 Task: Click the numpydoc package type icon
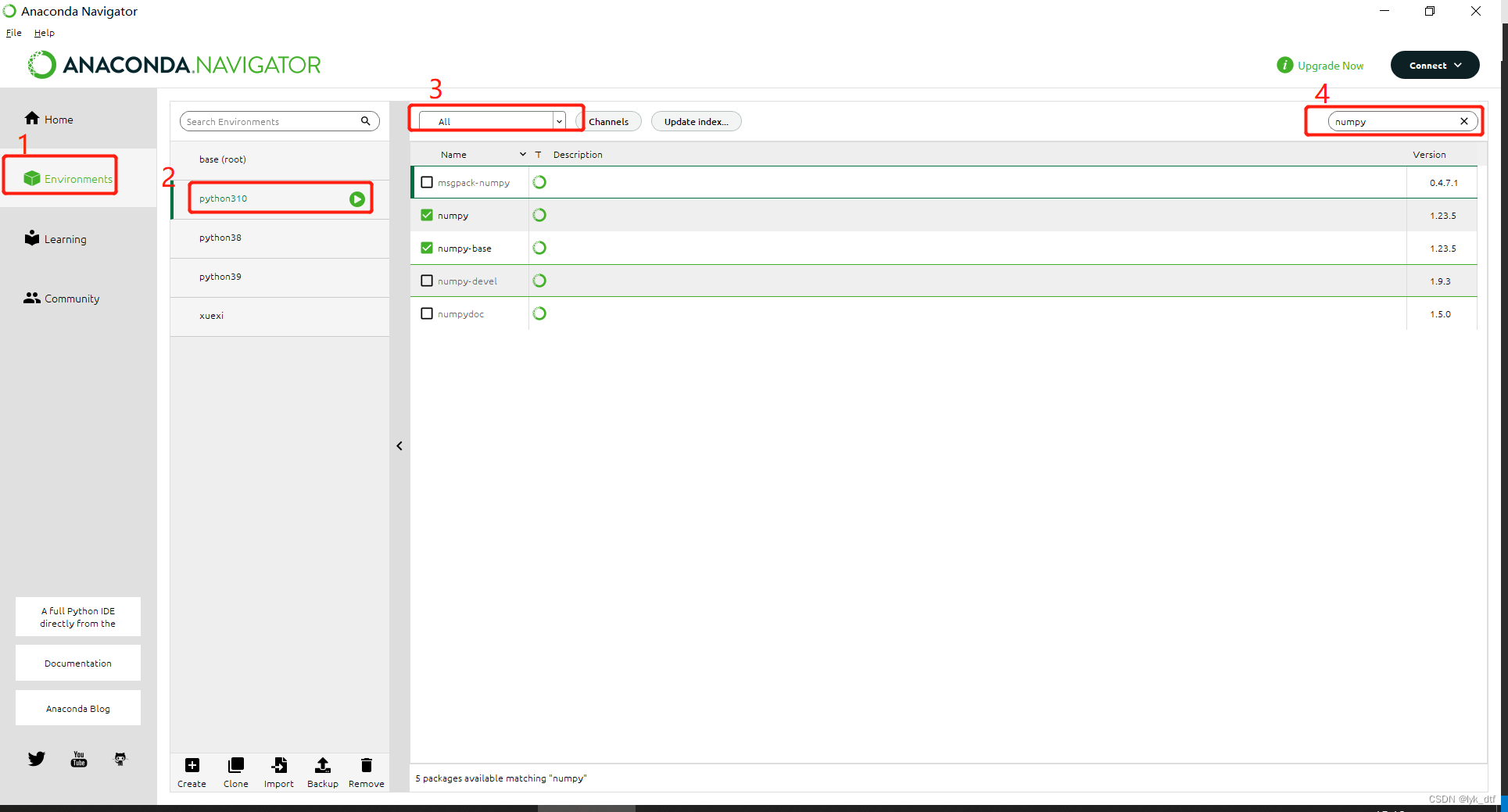(539, 313)
